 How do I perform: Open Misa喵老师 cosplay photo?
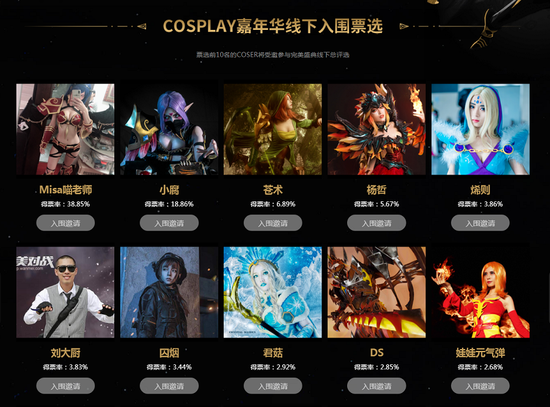point(65,129)
